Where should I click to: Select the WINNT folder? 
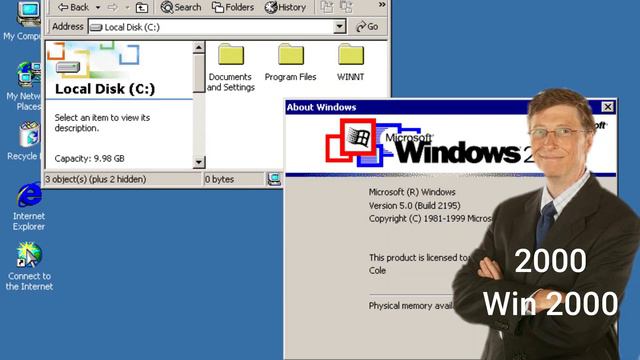[x=351, y=62]
